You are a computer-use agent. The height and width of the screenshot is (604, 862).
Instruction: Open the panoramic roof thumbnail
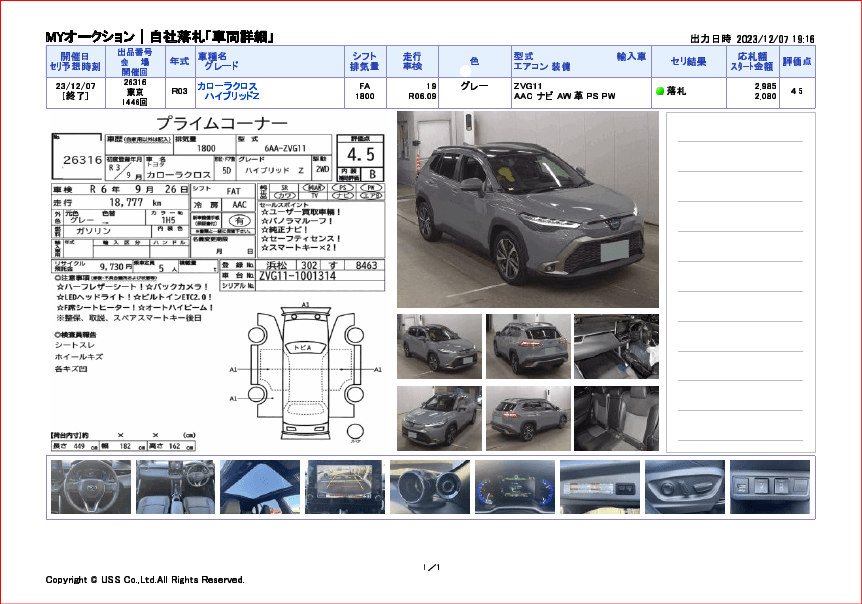pyautogui.click(x=260, y=487)
